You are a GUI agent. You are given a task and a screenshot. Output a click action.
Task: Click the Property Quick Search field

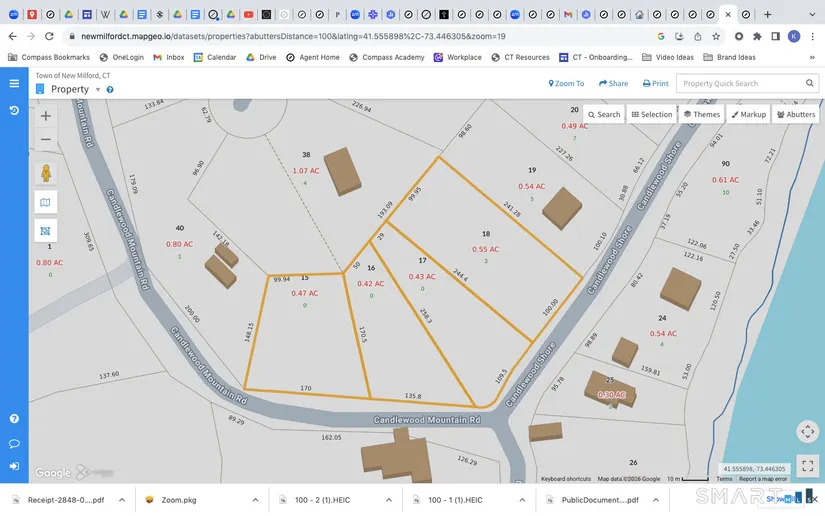point(740,84)
